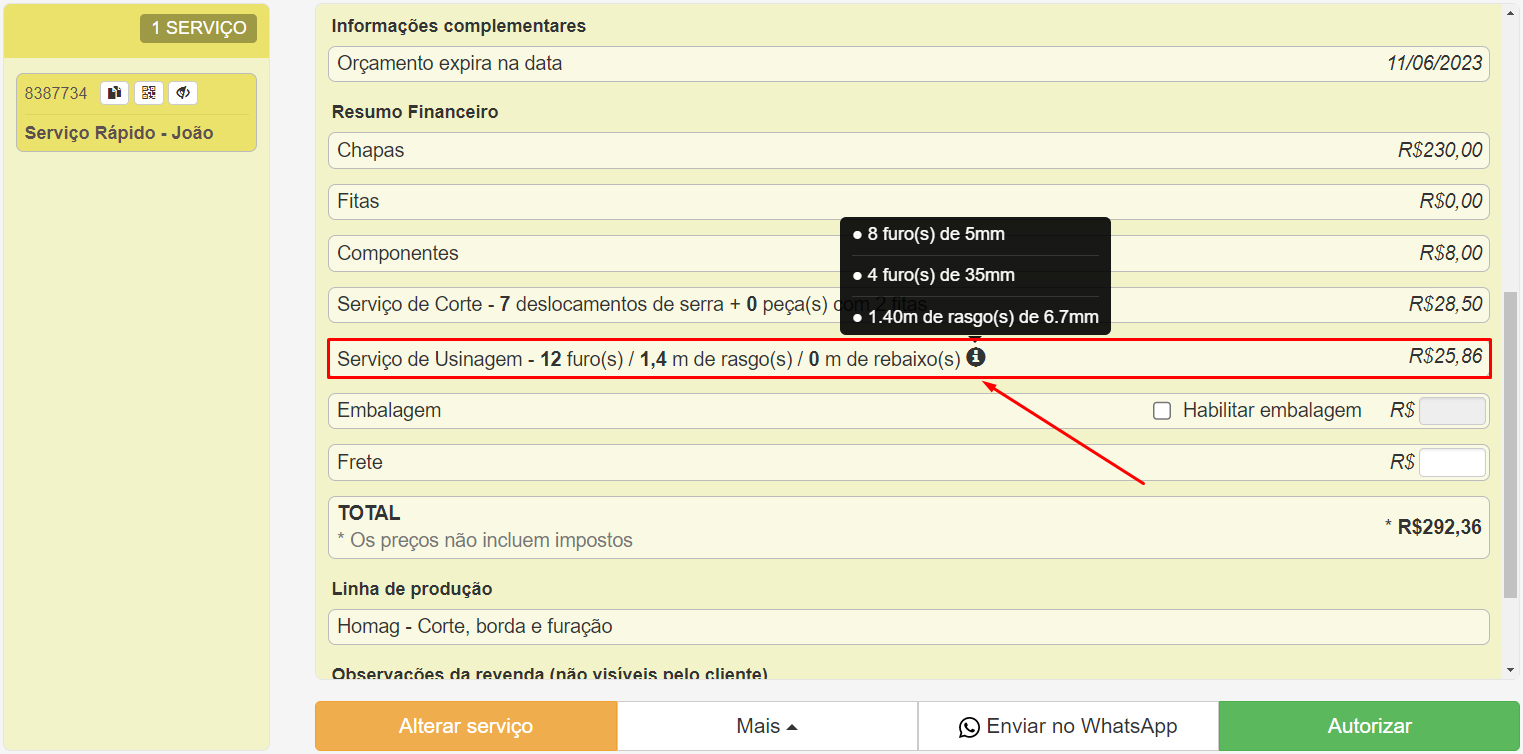Viewport: 1523px width, 754px height.
Task: Click the Serviço de Usinagem value R$25,86
Action: pos(1446,356)
